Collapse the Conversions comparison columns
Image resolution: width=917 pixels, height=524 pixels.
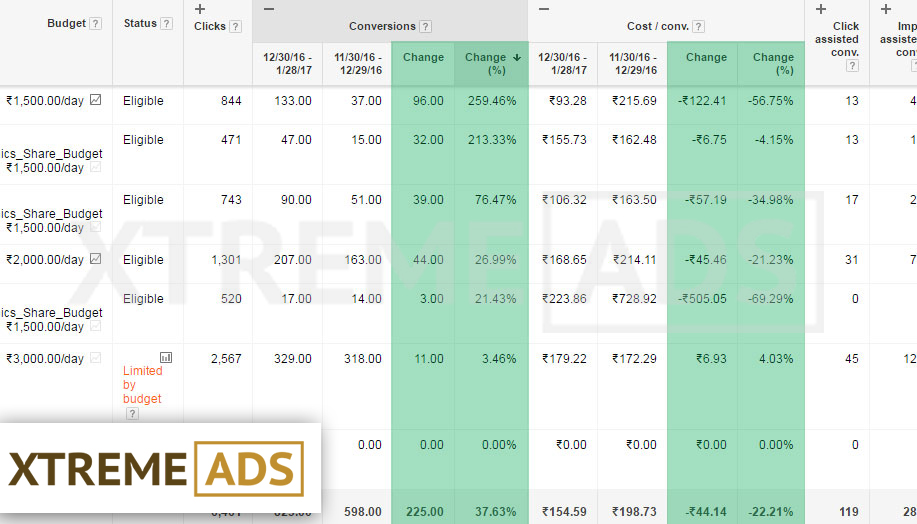269,9
